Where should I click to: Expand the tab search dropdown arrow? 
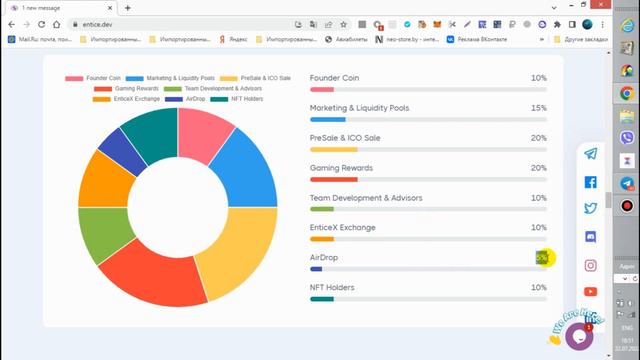[554, 8]
